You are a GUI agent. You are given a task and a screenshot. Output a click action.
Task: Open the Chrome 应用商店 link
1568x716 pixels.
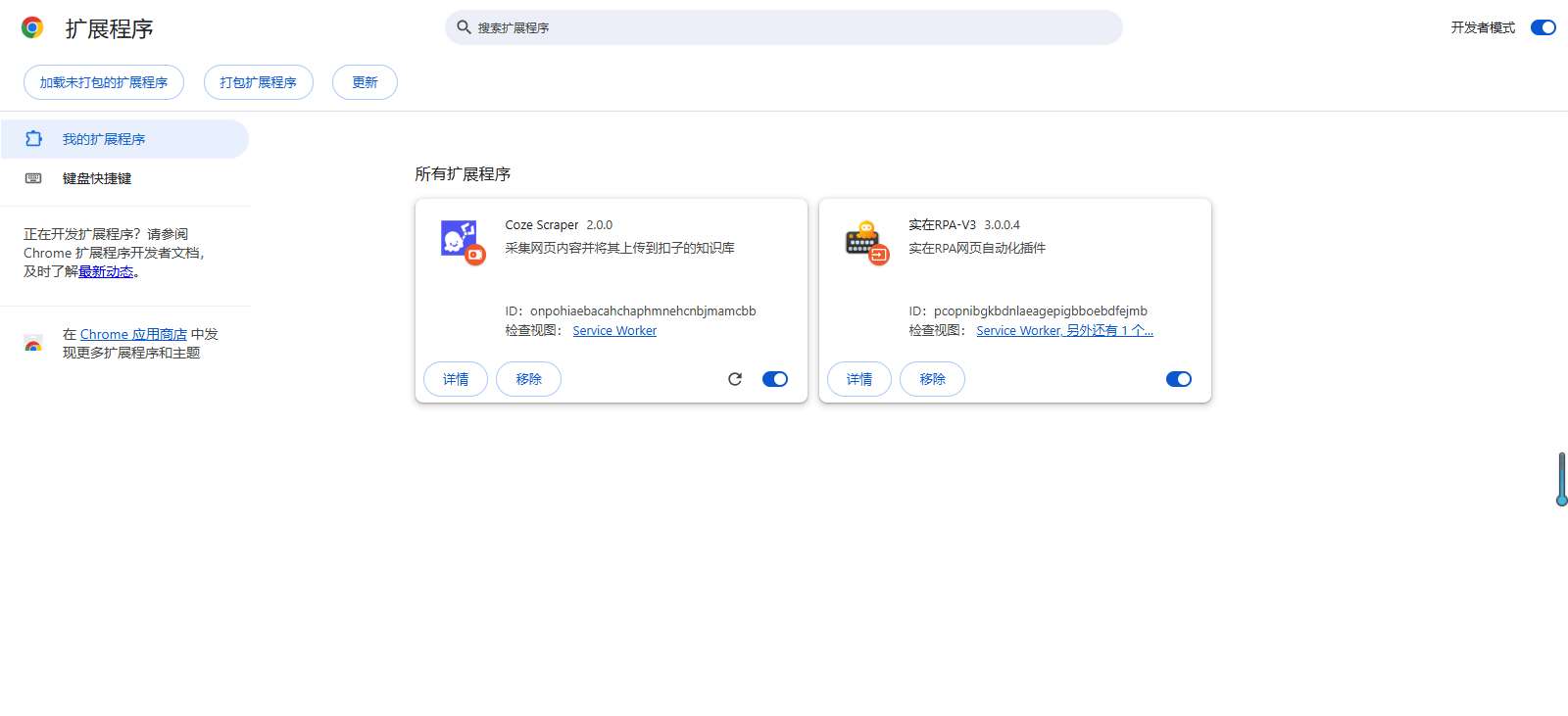pos(133,334)
